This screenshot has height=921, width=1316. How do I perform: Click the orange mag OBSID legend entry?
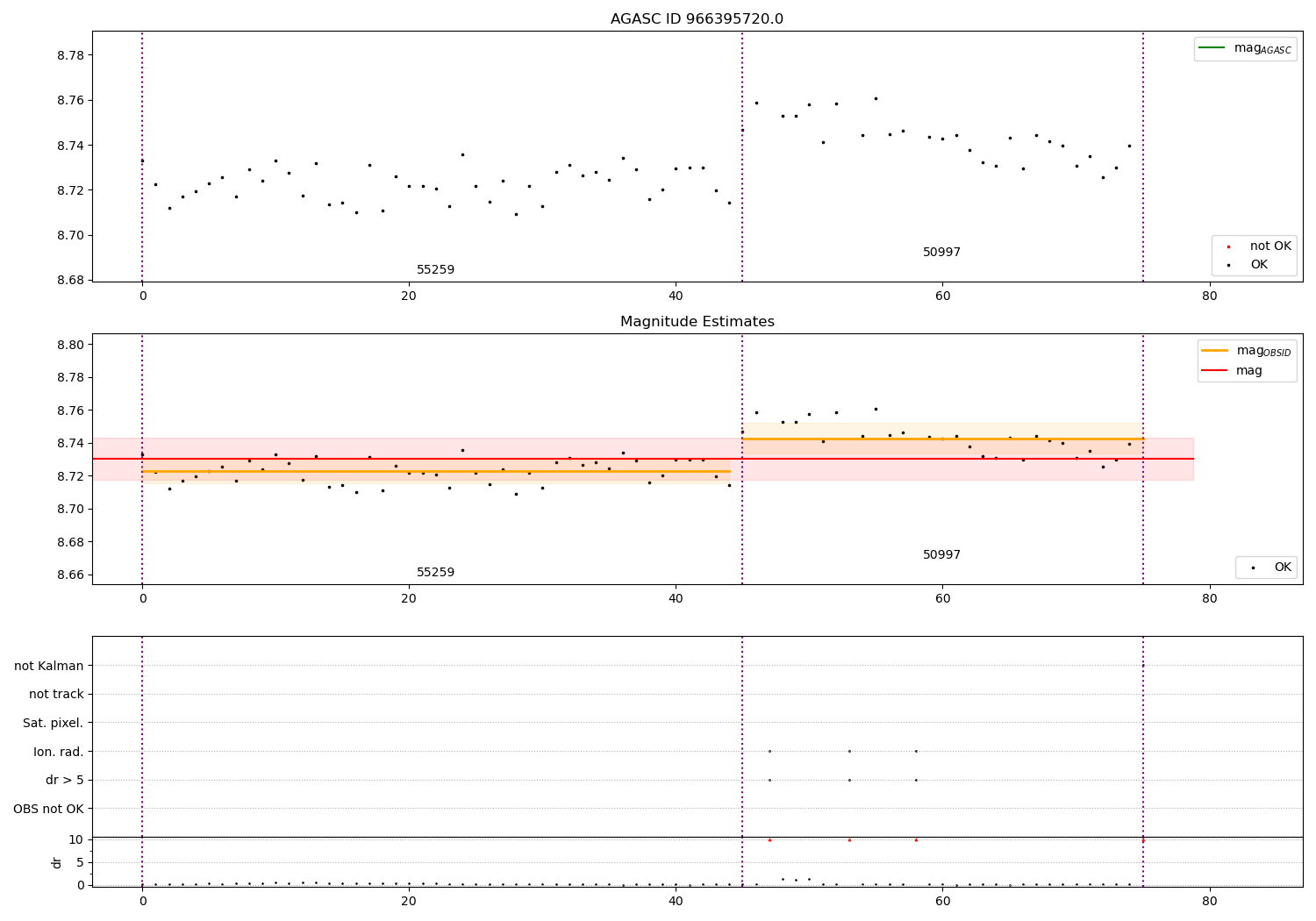coord(1246,351)
